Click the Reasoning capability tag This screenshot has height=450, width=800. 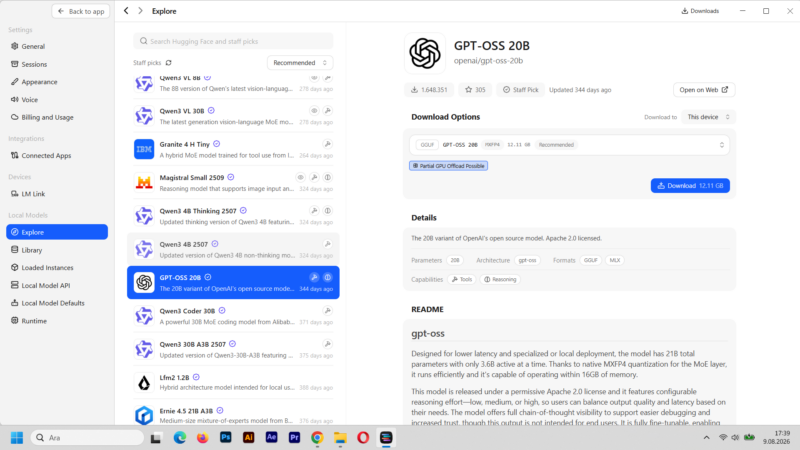[x=500, y=280]
